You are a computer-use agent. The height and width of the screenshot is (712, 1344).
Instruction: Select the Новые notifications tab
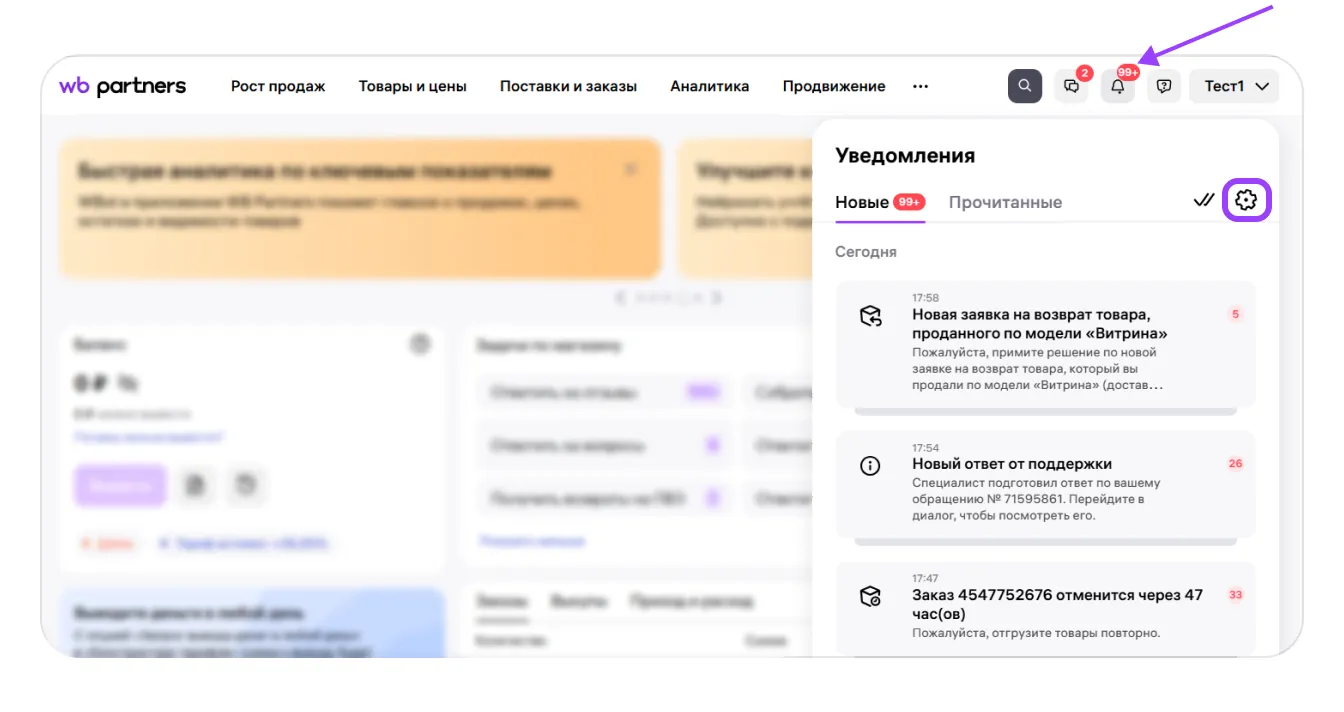[862, 202]
